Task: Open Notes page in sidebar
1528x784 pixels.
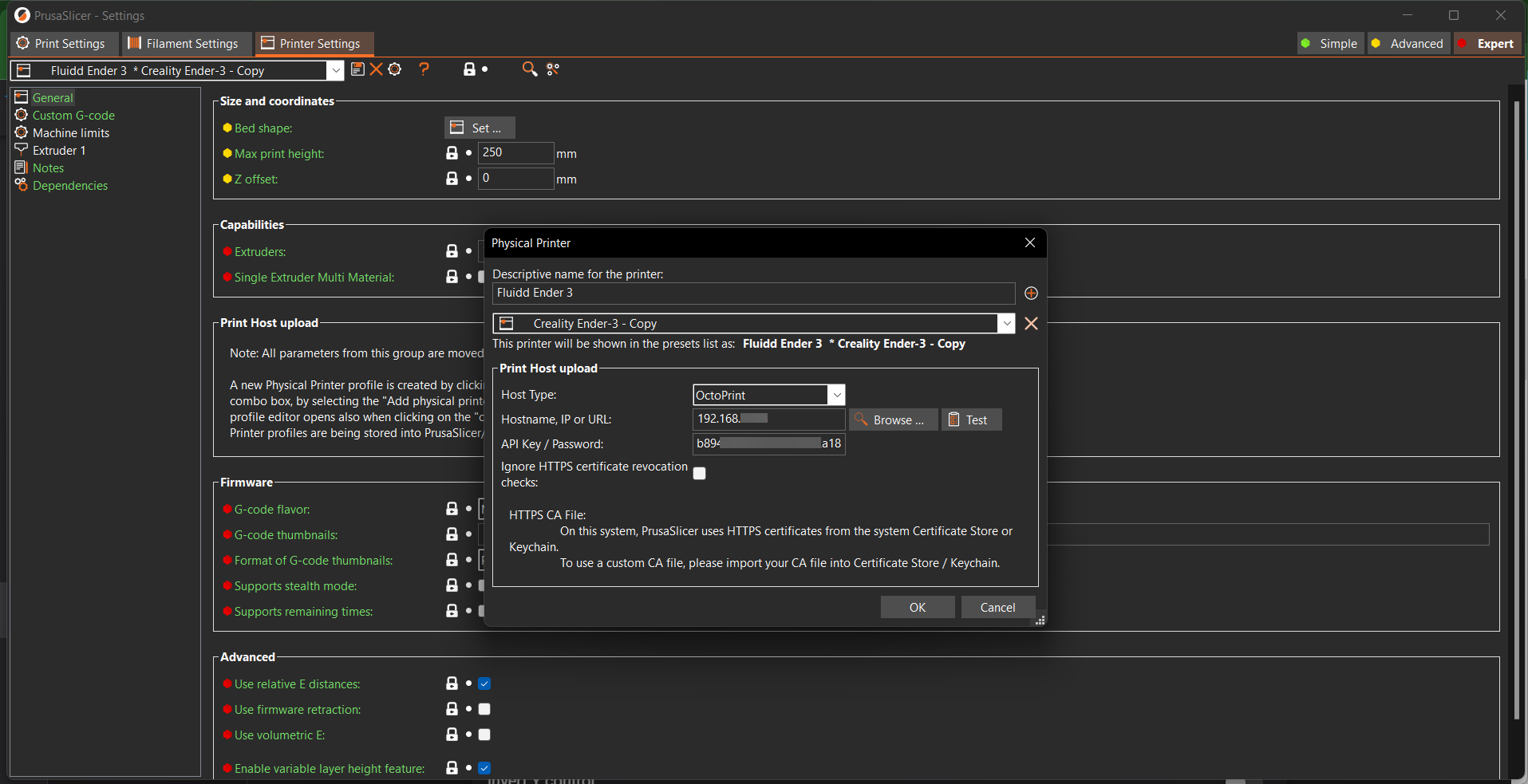Action: pyautogui.click(x=48, y=168)
